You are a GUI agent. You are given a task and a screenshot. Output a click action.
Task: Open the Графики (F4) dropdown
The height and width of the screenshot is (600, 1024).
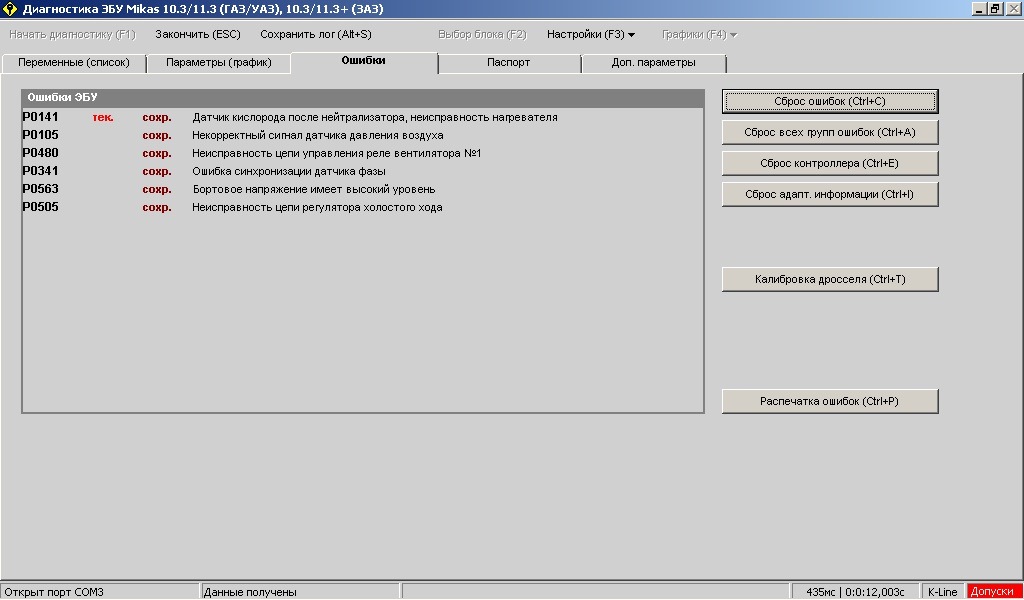click(699, 35)
